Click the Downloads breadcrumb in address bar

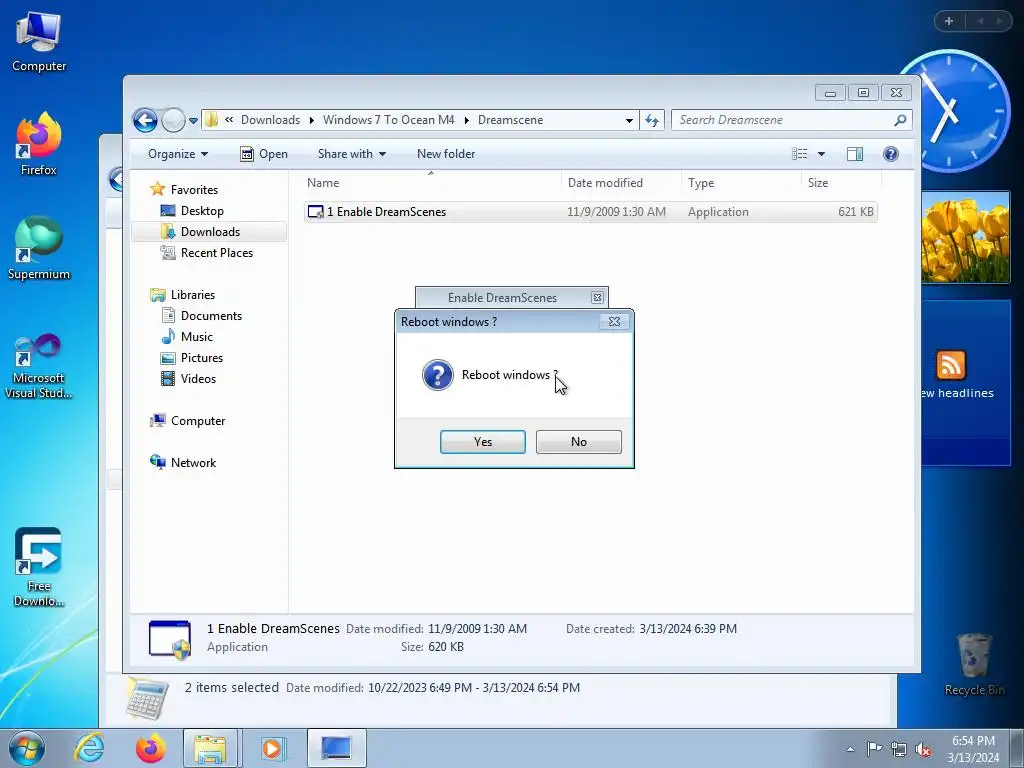[x=270, y=120]
